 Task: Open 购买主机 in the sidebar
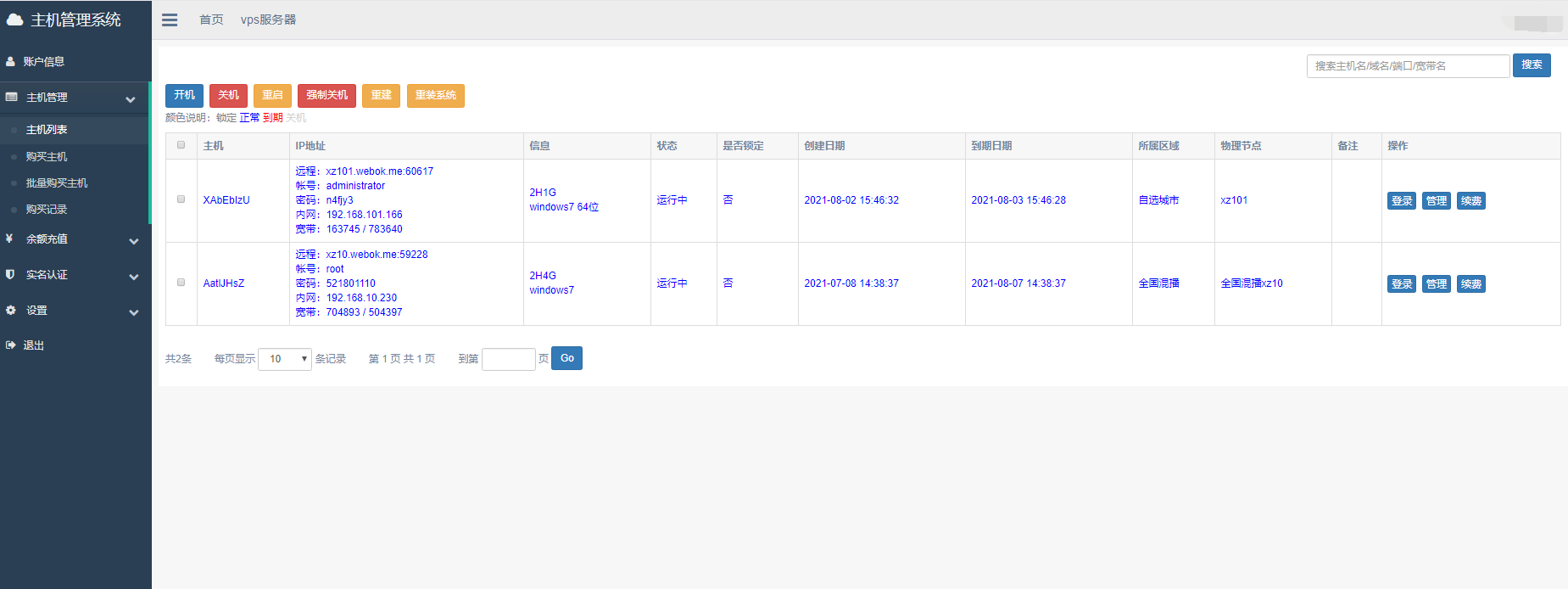tap(47, 157)
